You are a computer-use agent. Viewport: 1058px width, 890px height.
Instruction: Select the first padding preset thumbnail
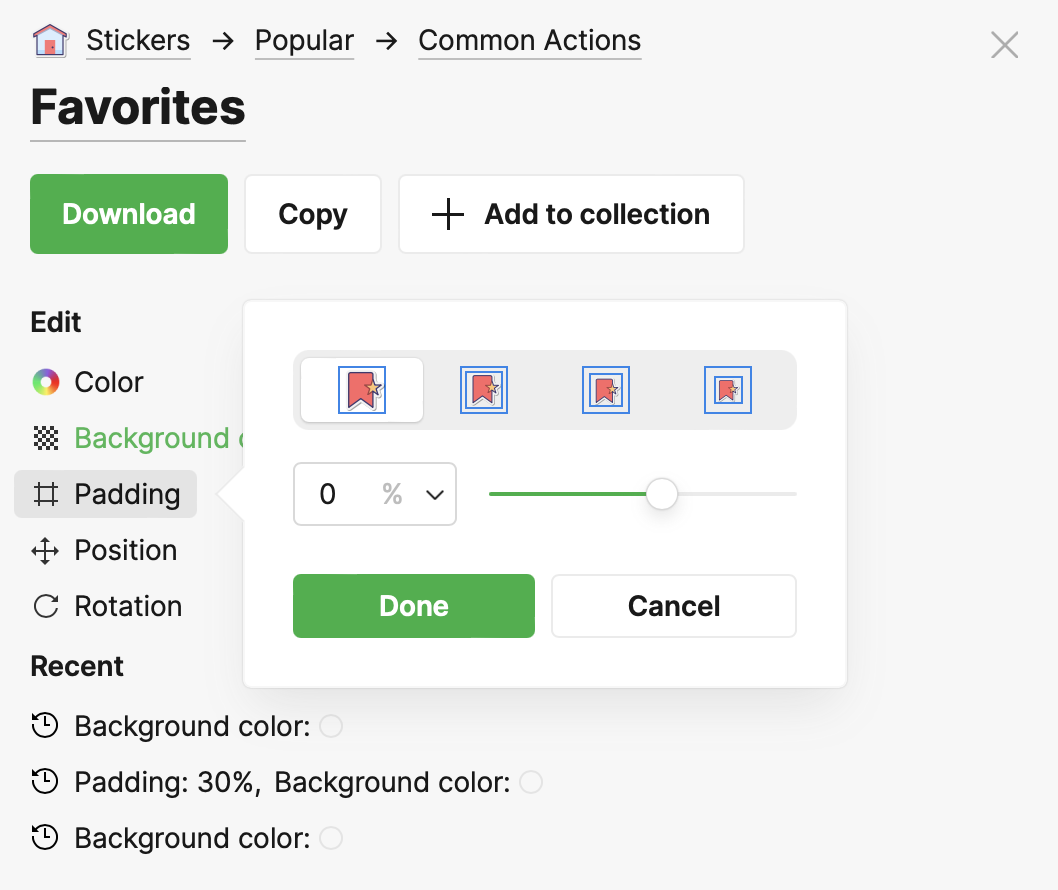coord(362,390)
